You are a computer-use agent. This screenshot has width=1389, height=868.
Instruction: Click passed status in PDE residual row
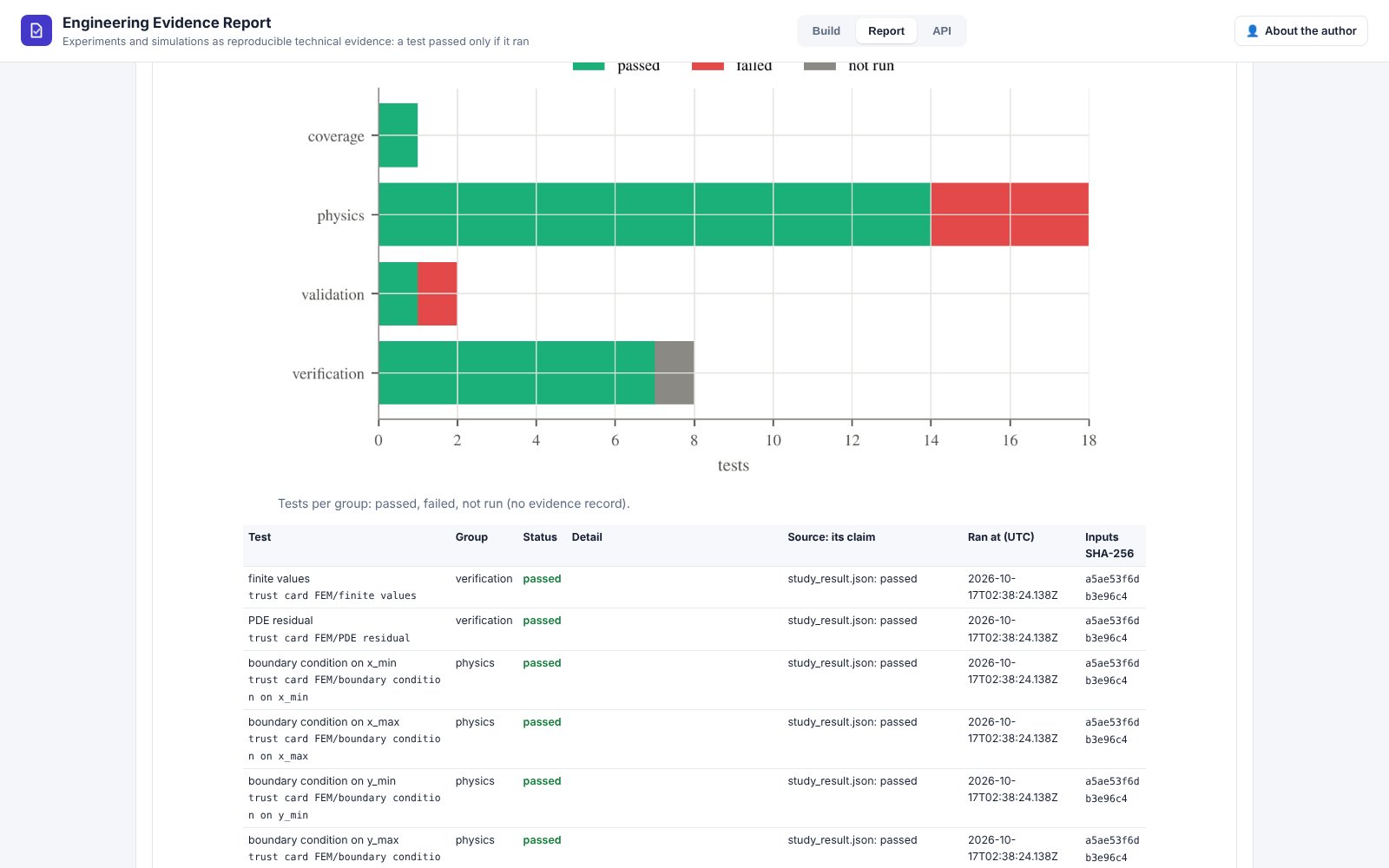click(x=542, y=621)
